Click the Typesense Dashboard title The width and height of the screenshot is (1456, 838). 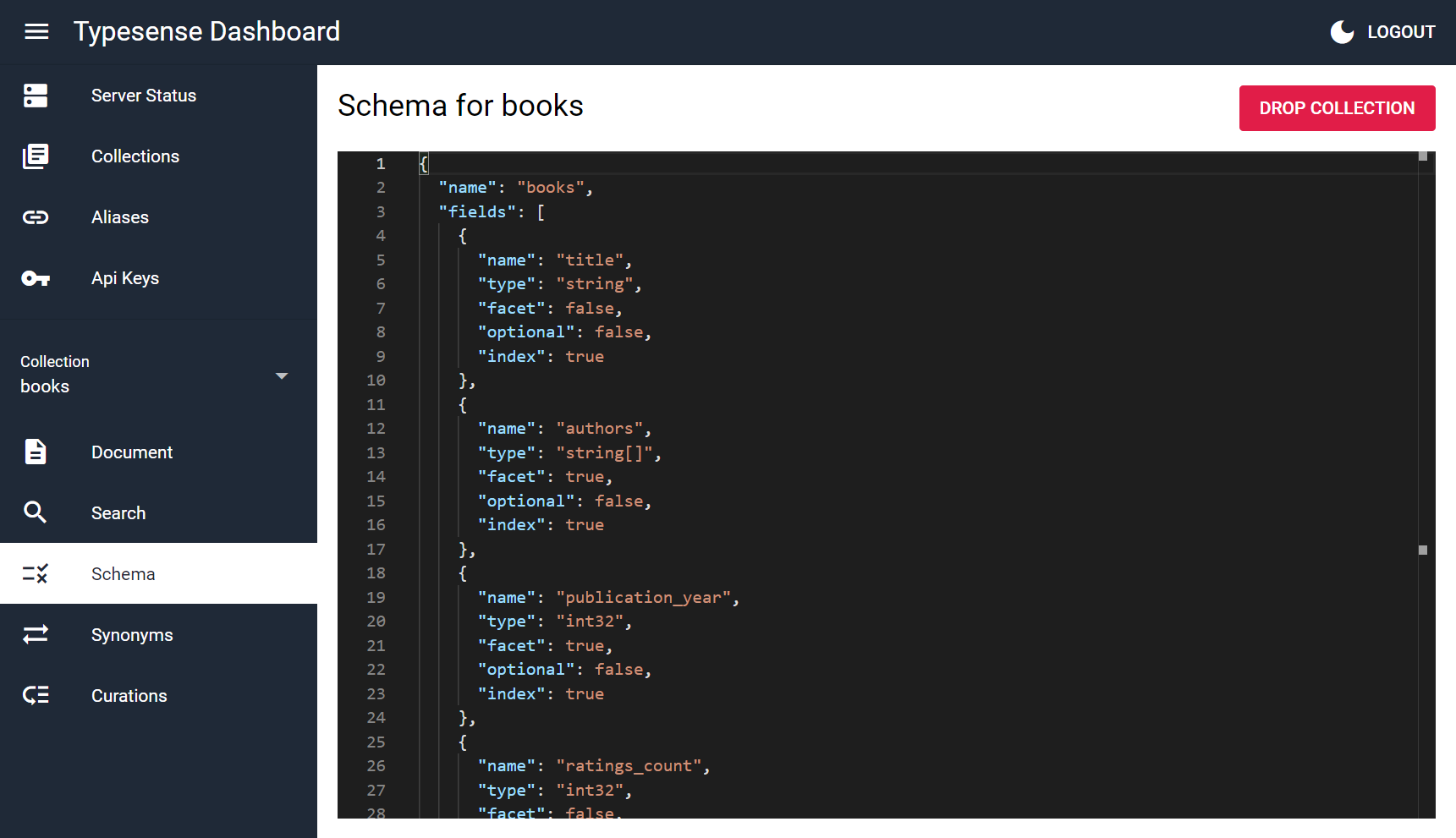point(206,32)
